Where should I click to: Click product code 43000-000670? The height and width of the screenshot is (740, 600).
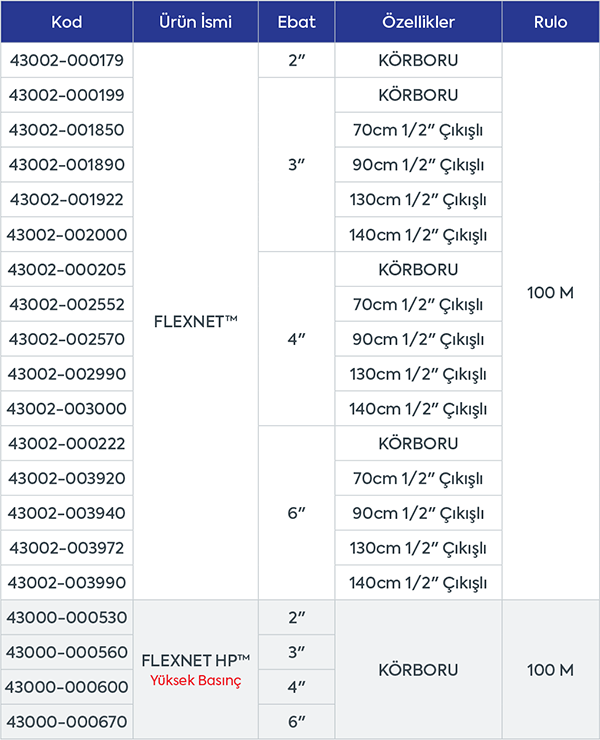[66, 721]
